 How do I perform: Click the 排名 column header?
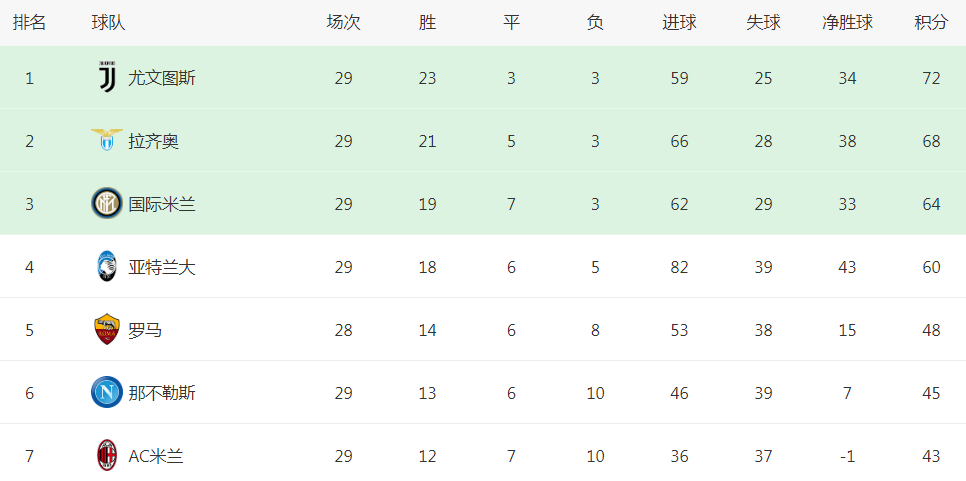click(x=30, y=23)
